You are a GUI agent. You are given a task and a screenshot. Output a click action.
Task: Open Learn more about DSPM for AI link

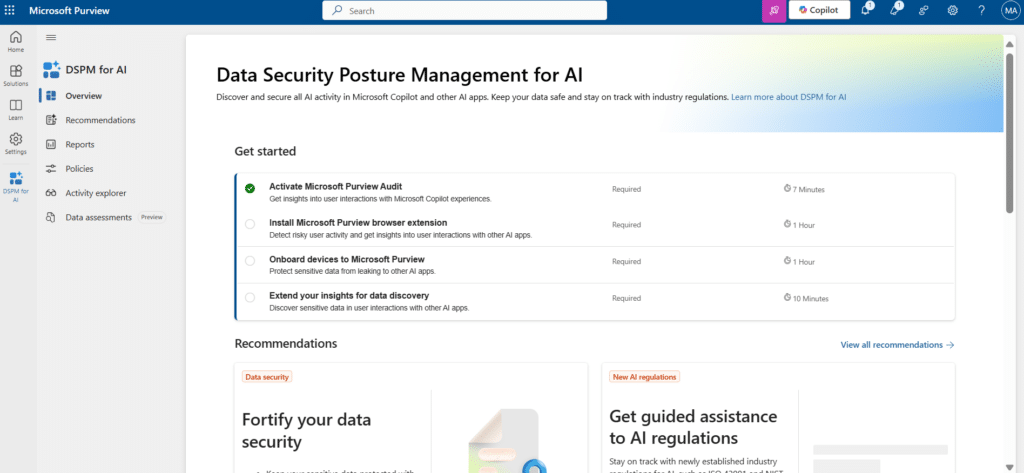pyautogui.click(x=789, y=97)
